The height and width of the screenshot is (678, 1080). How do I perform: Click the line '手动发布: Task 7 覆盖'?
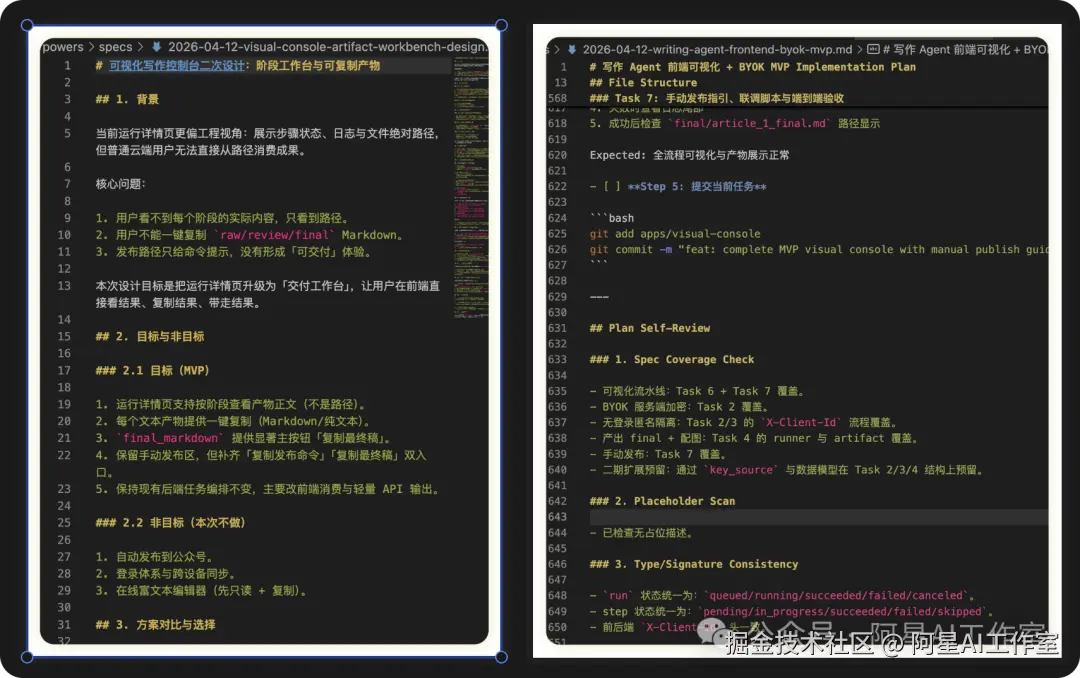pyautogui.click(x=658, y=454)
